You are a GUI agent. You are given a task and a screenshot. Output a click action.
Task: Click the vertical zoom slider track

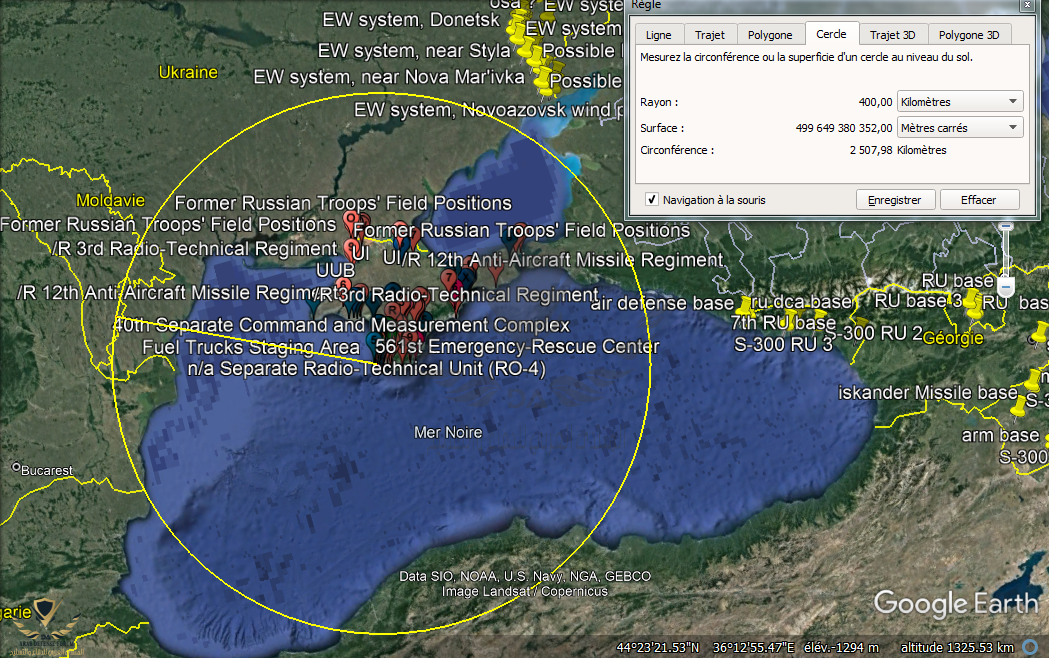pyautogui.click(x=1006, y=255)
